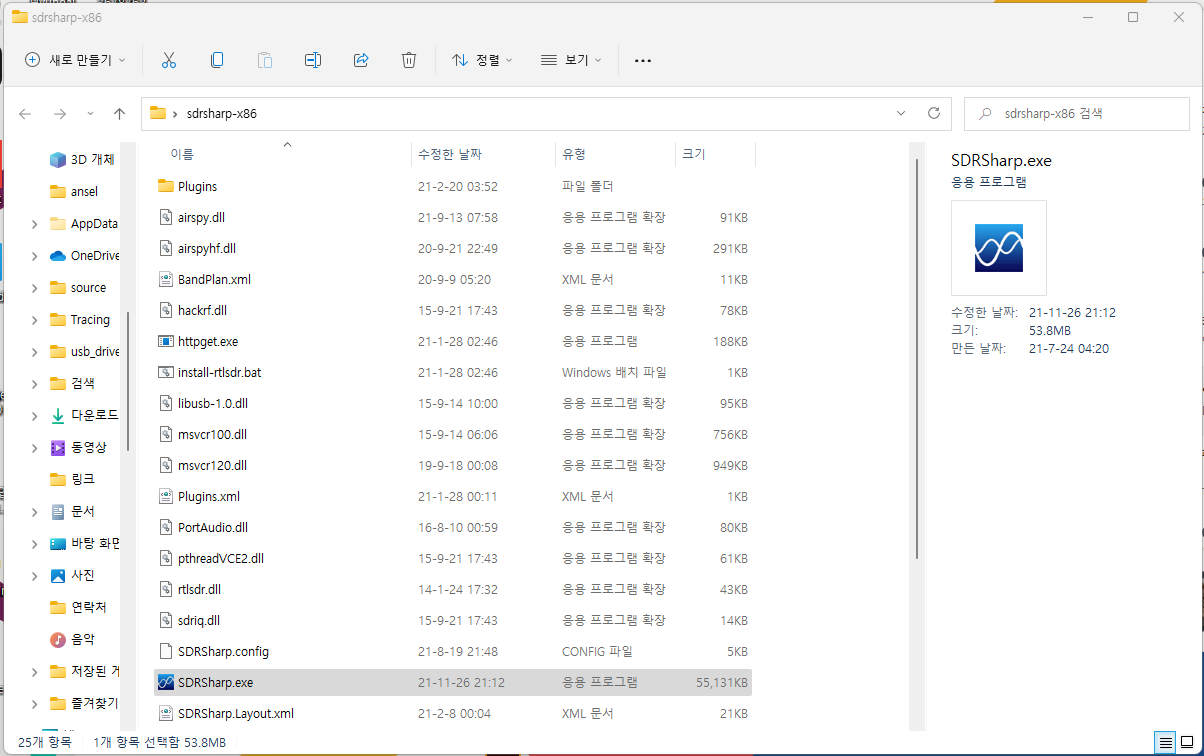Go forward with the right arrow
1204x756 pixels.
(x=60, y=114)
